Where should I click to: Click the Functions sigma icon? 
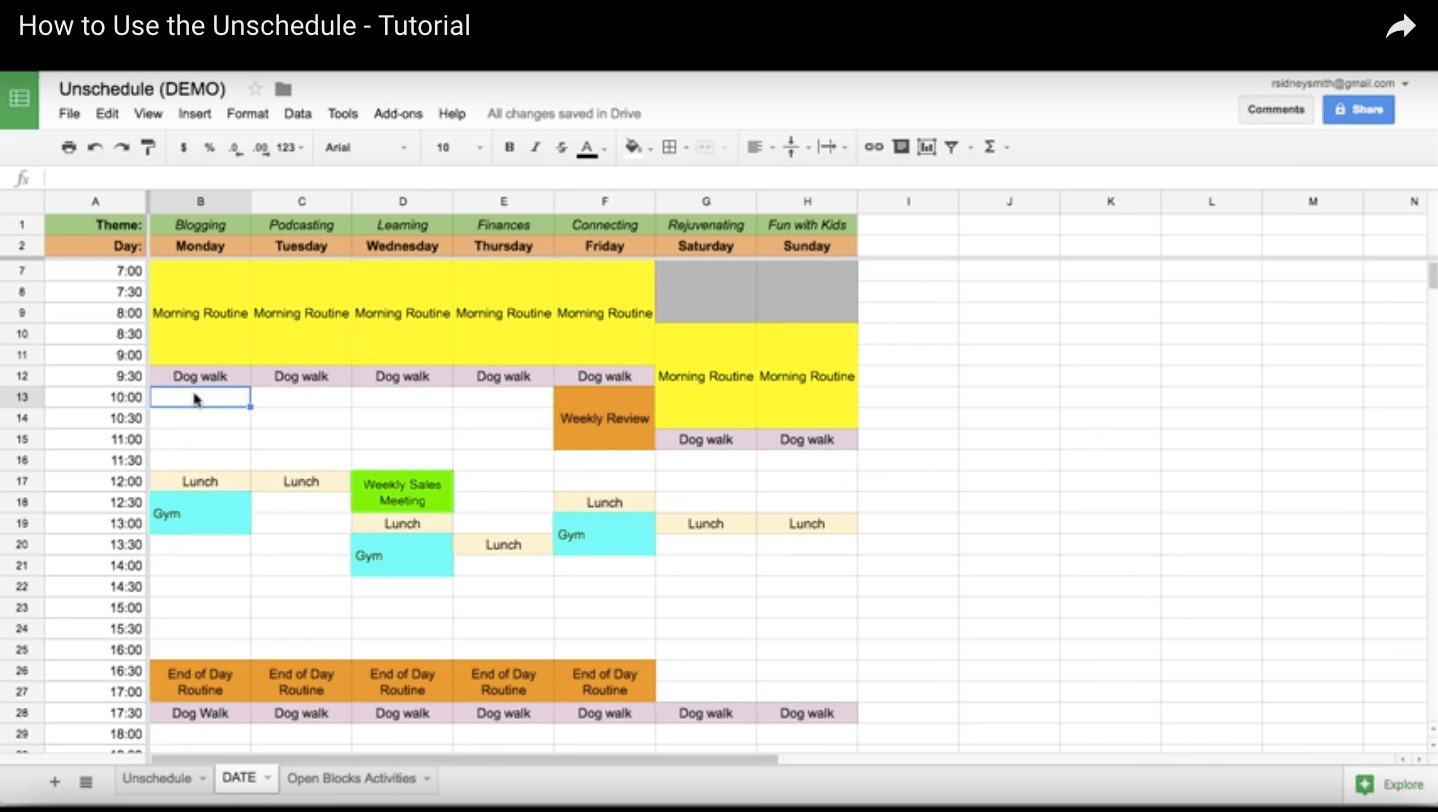(990, 147)
